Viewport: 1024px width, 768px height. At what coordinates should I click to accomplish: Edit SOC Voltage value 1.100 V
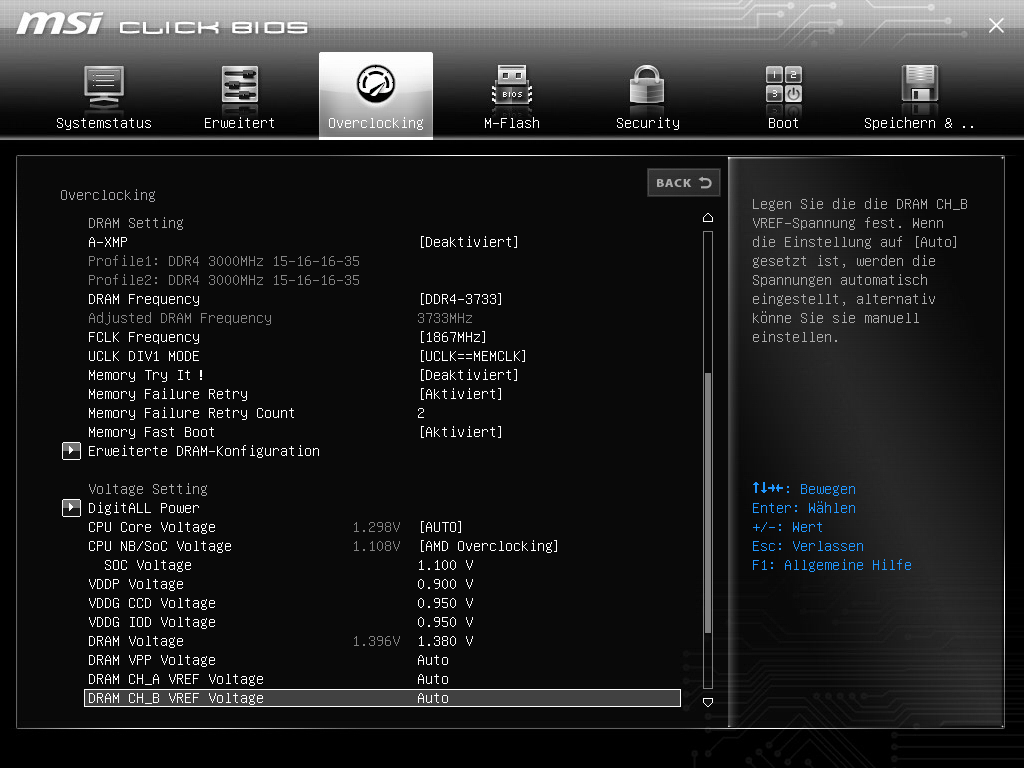445,565
